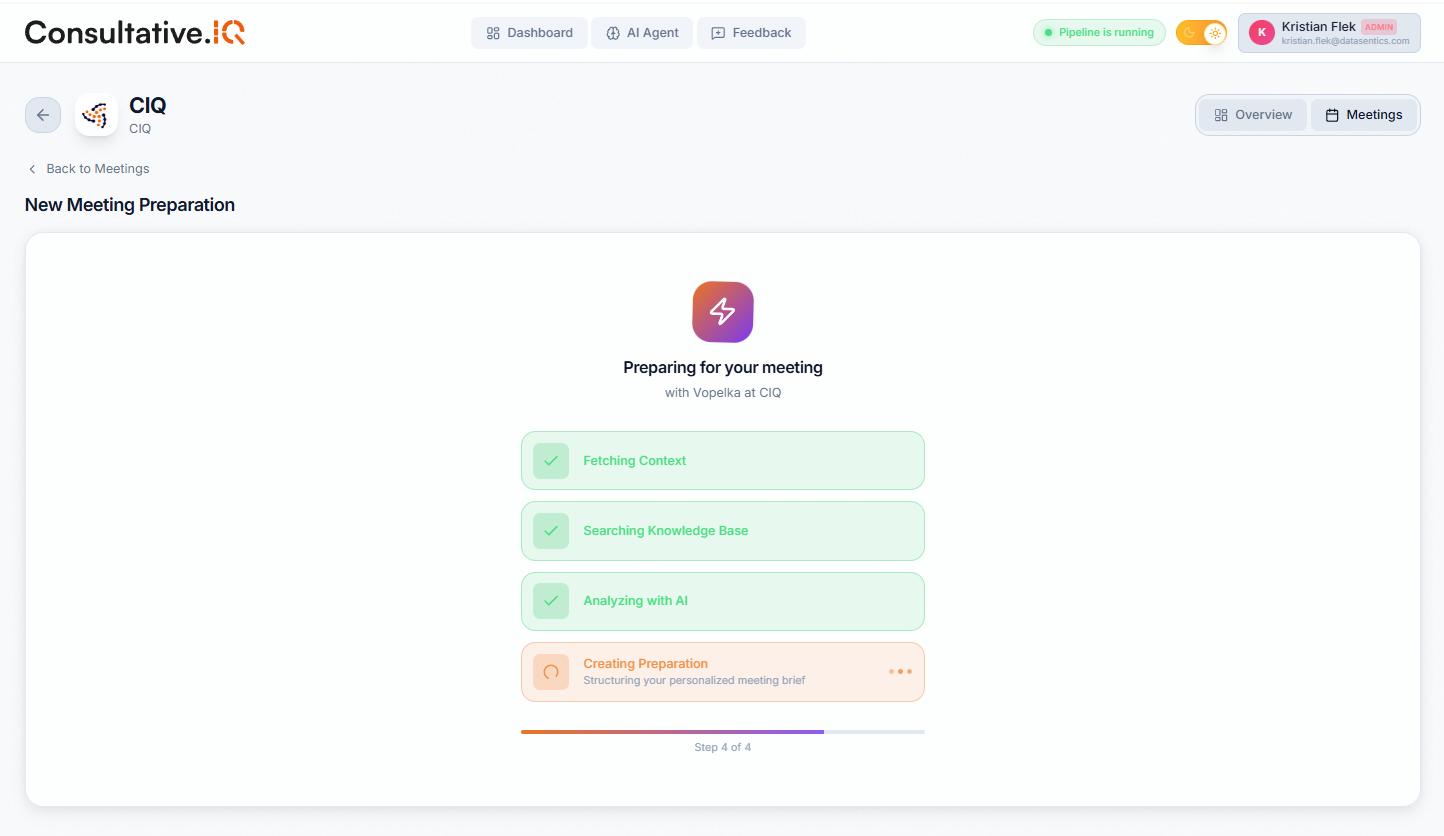Open the AI Agent page
The image size is (1444, 836).
click(x=642, y=33)
